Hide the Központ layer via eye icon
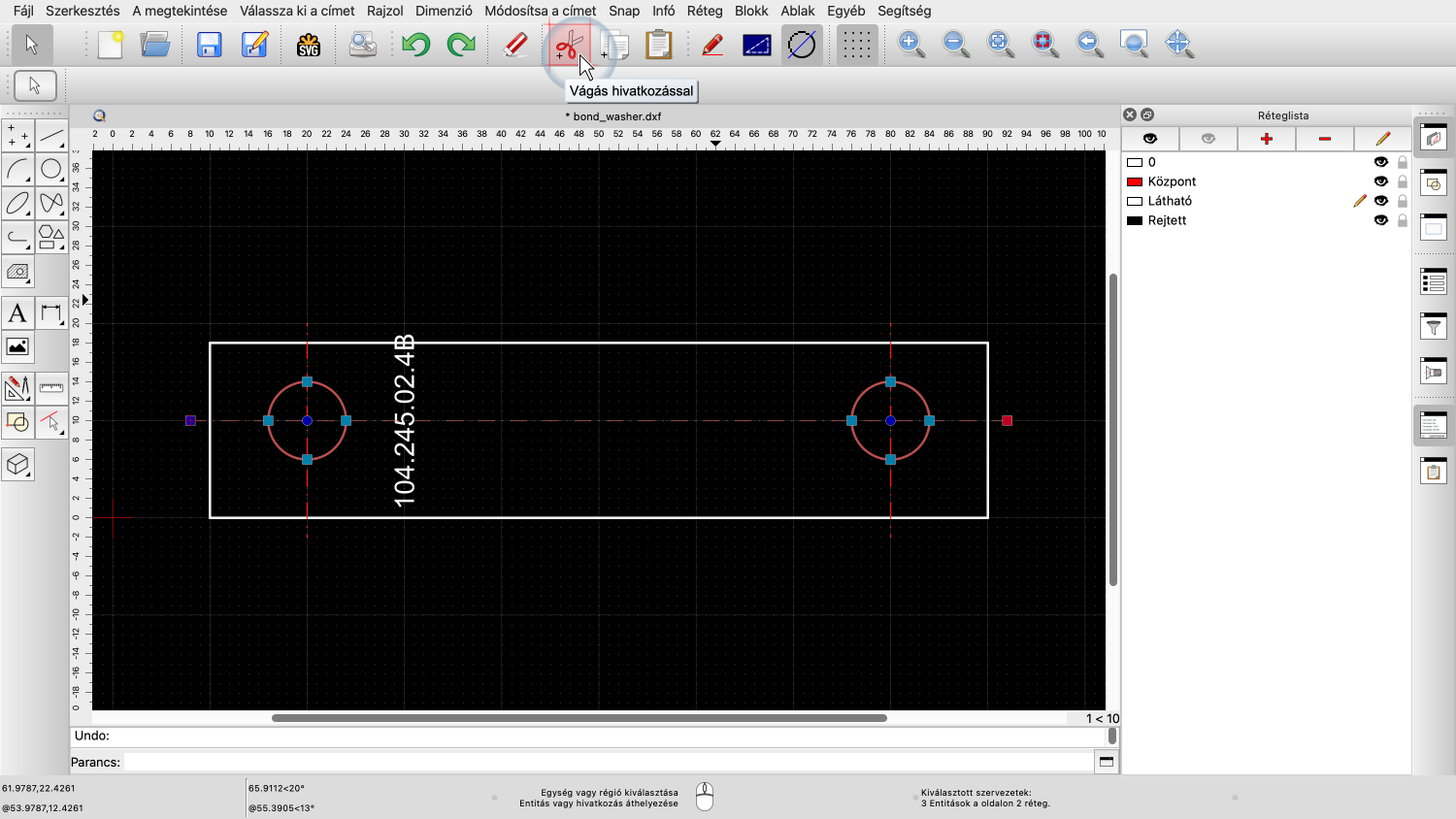1456x819 pixels. tap(1380, 181)
